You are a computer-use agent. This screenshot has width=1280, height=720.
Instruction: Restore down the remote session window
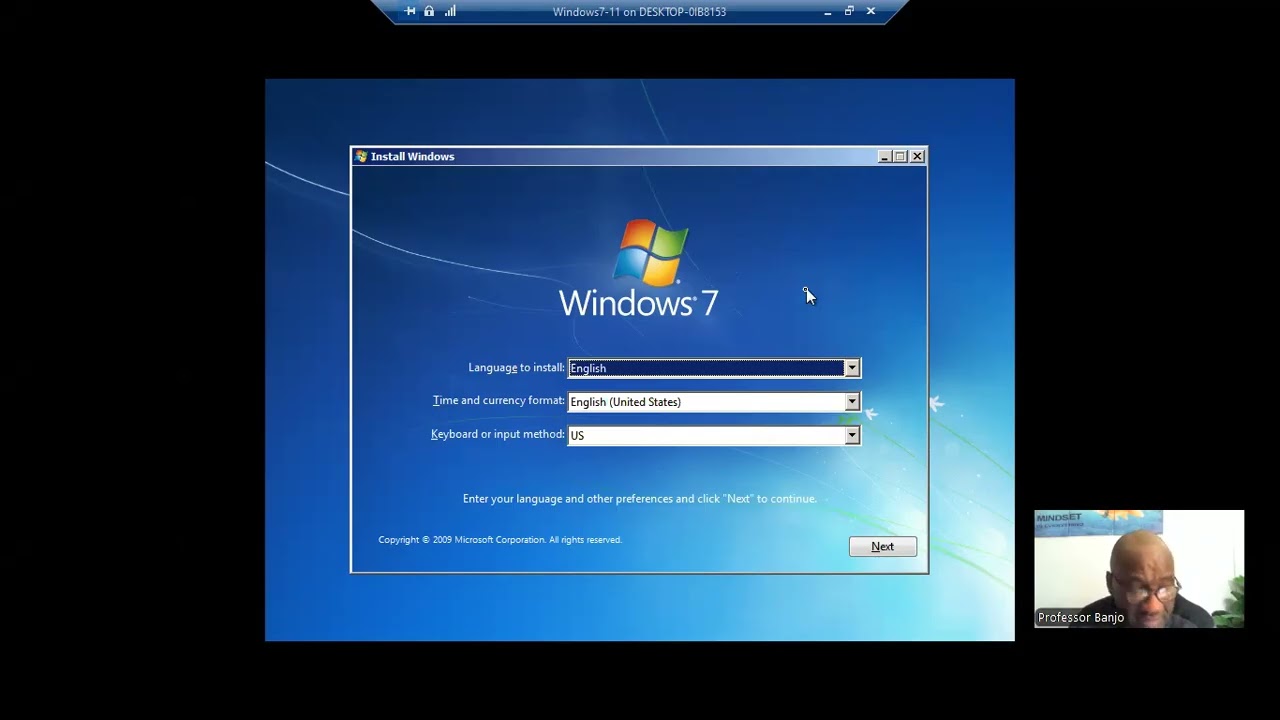(x=849, y=11)
